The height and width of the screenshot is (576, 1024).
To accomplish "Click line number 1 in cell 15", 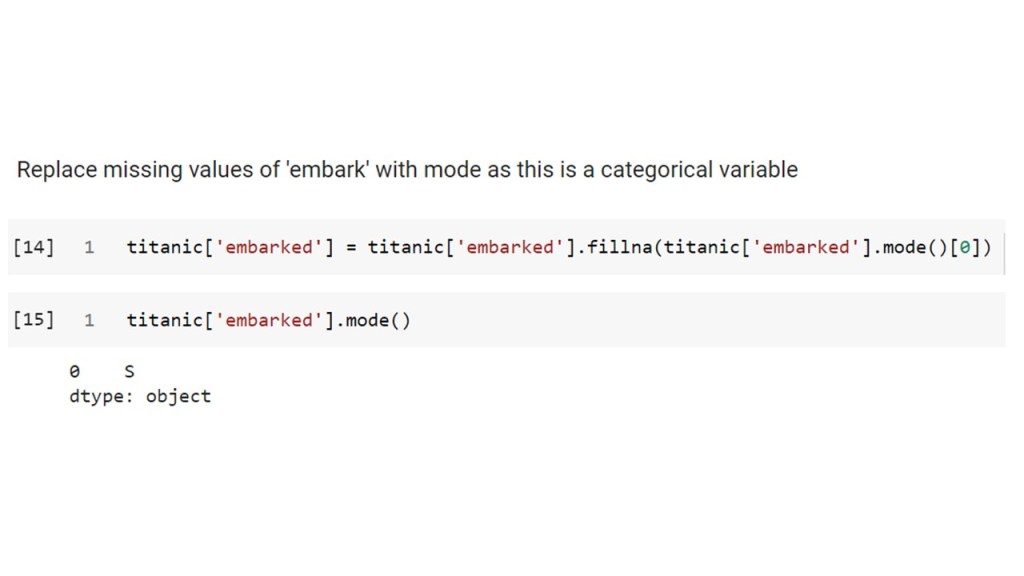I will (x=89, y=320).
